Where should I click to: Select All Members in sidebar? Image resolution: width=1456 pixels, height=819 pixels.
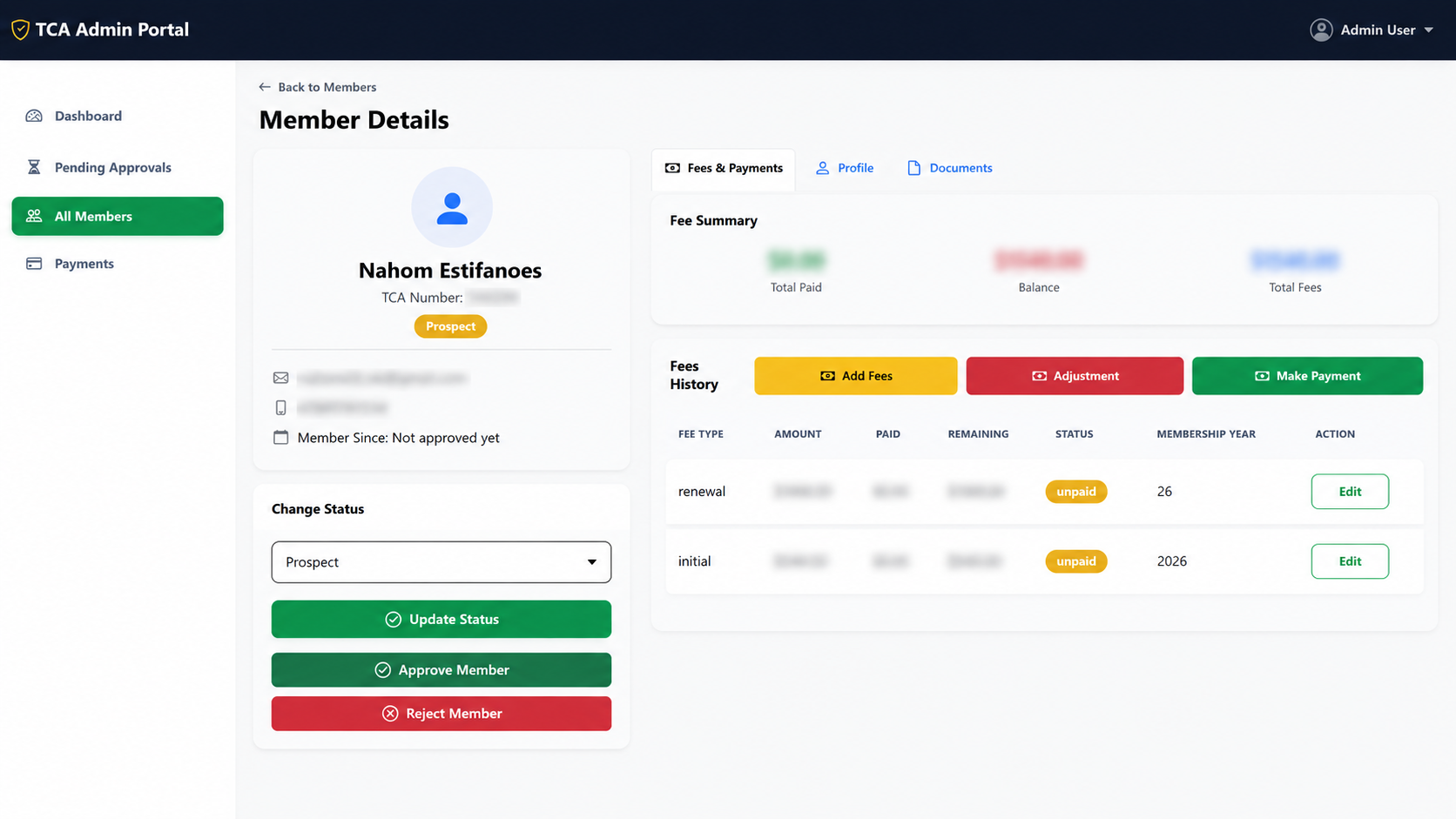coord(118,216)
